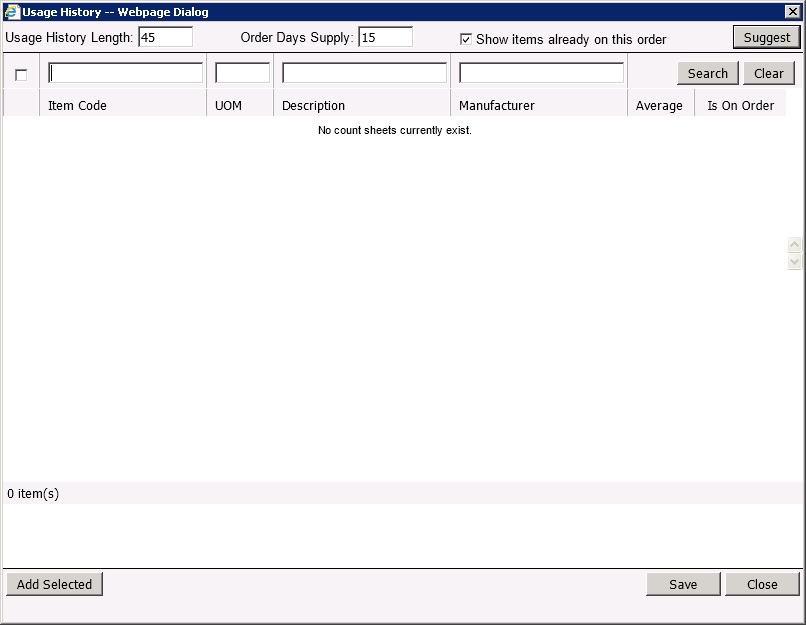The width and height of the screenshot is (806, 625).
Task: Click the Add Selected button
Action: (54, 584)
